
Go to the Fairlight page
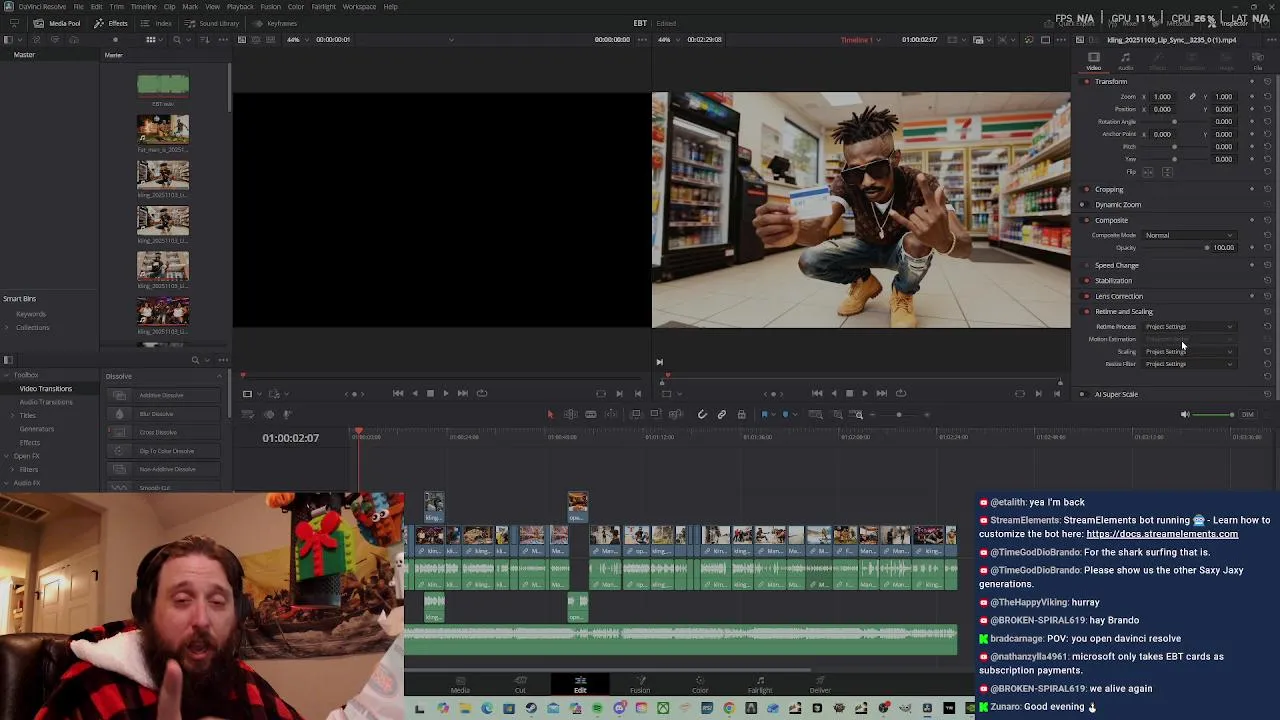pyautogui.click(x=760, y=684)
